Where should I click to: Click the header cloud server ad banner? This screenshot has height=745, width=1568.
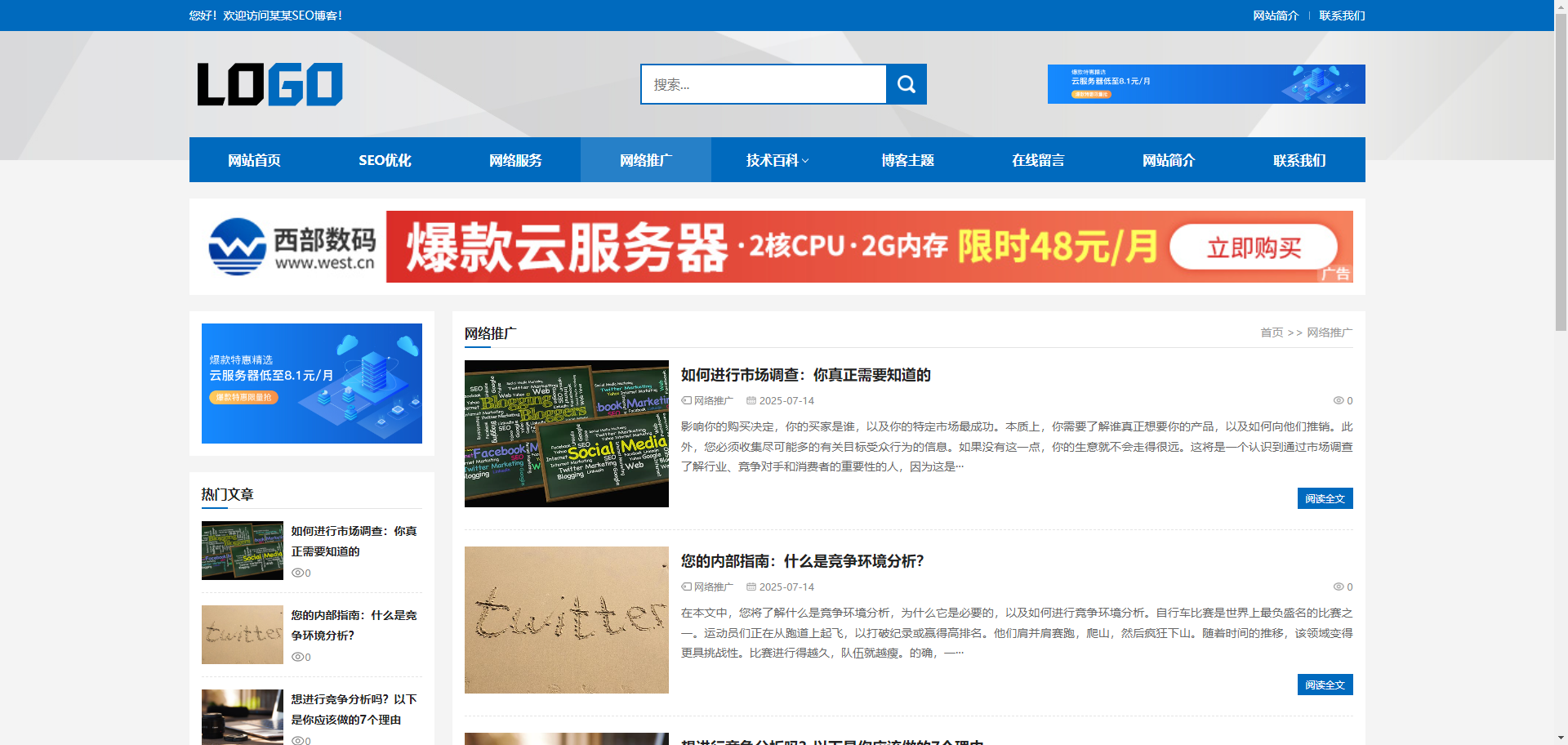pyautogui.click(x=1206, y=84)
